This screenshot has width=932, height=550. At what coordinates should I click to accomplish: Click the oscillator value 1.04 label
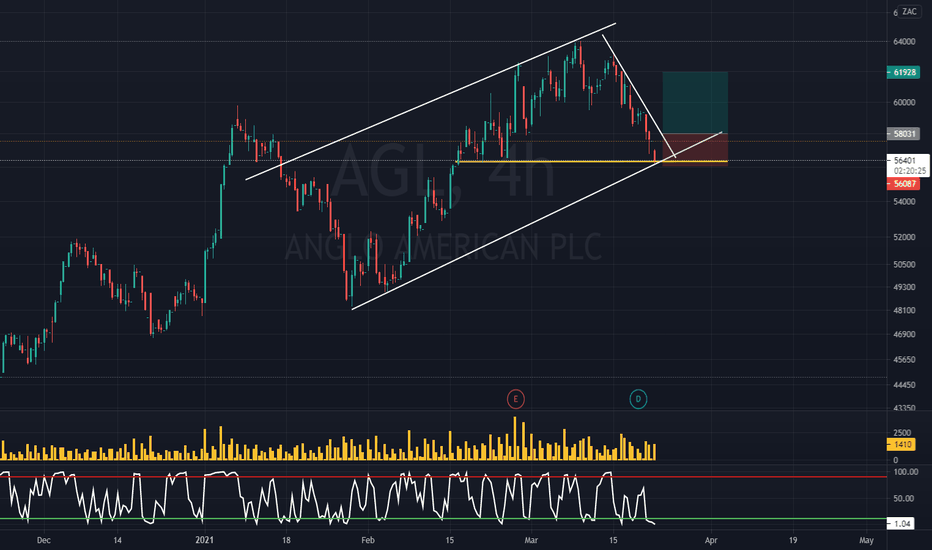coord(902,523)
